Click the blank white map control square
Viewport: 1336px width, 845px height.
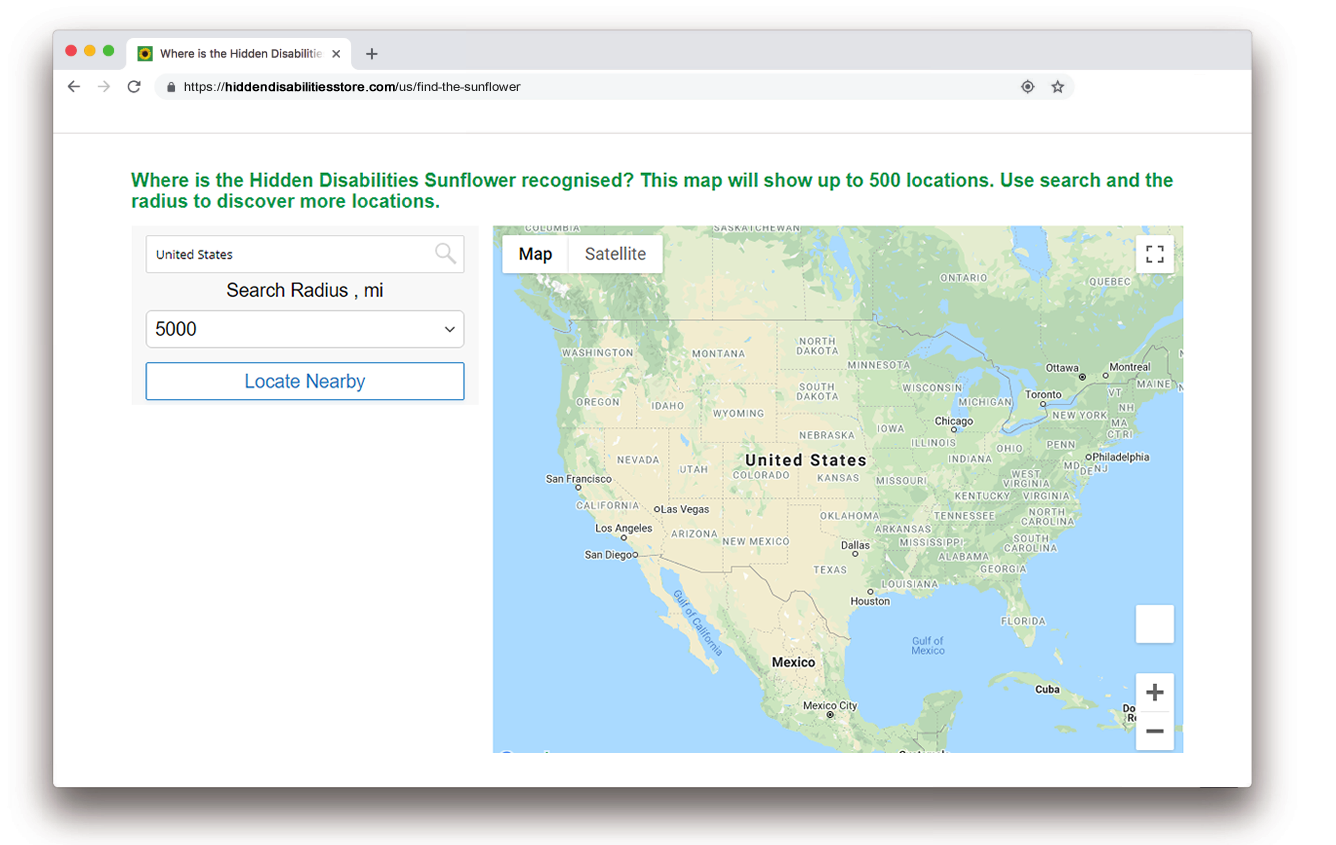[1155, 624]
